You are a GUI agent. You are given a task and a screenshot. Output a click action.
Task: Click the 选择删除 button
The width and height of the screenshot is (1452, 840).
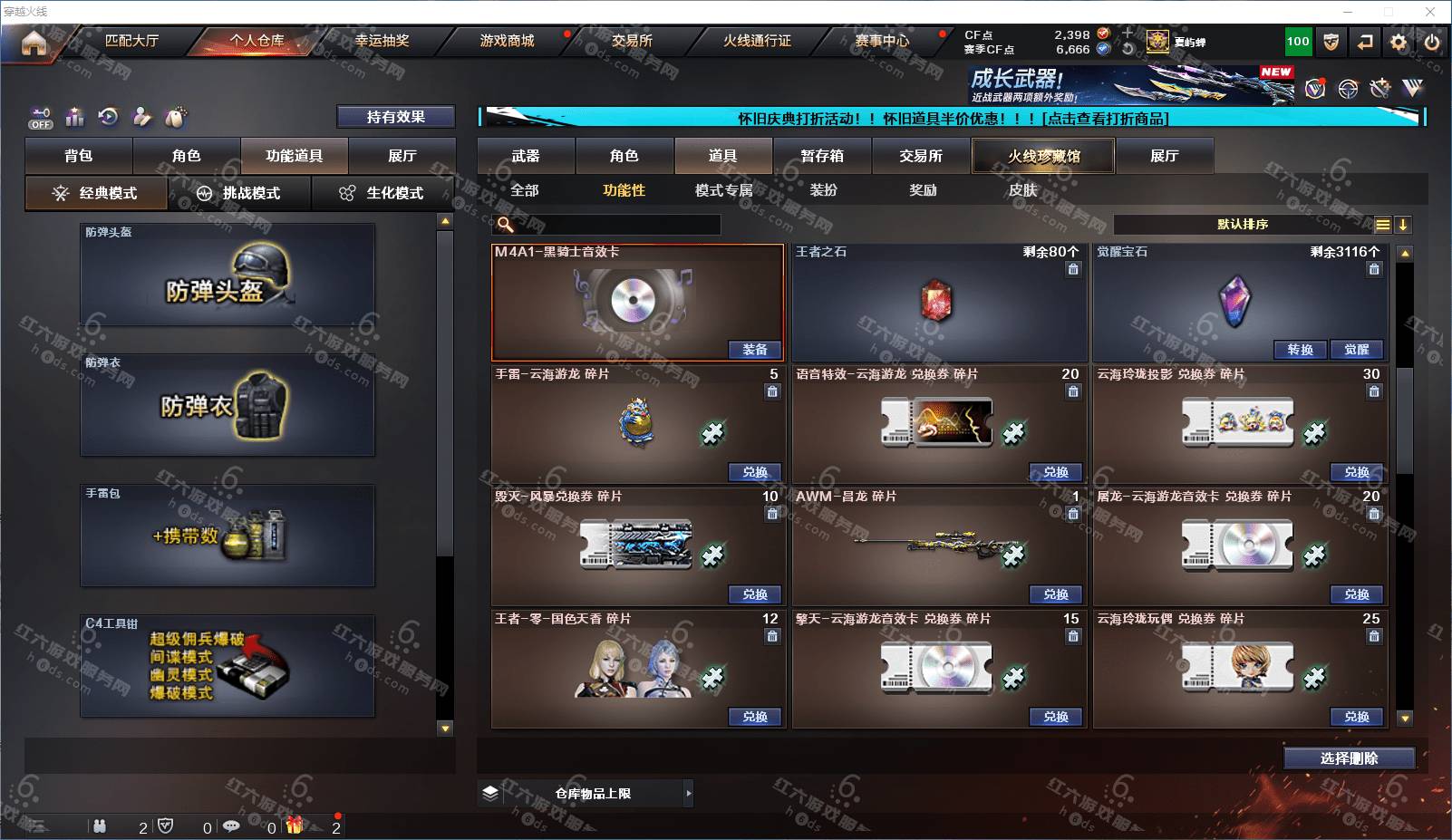(x=1349, y=758)
